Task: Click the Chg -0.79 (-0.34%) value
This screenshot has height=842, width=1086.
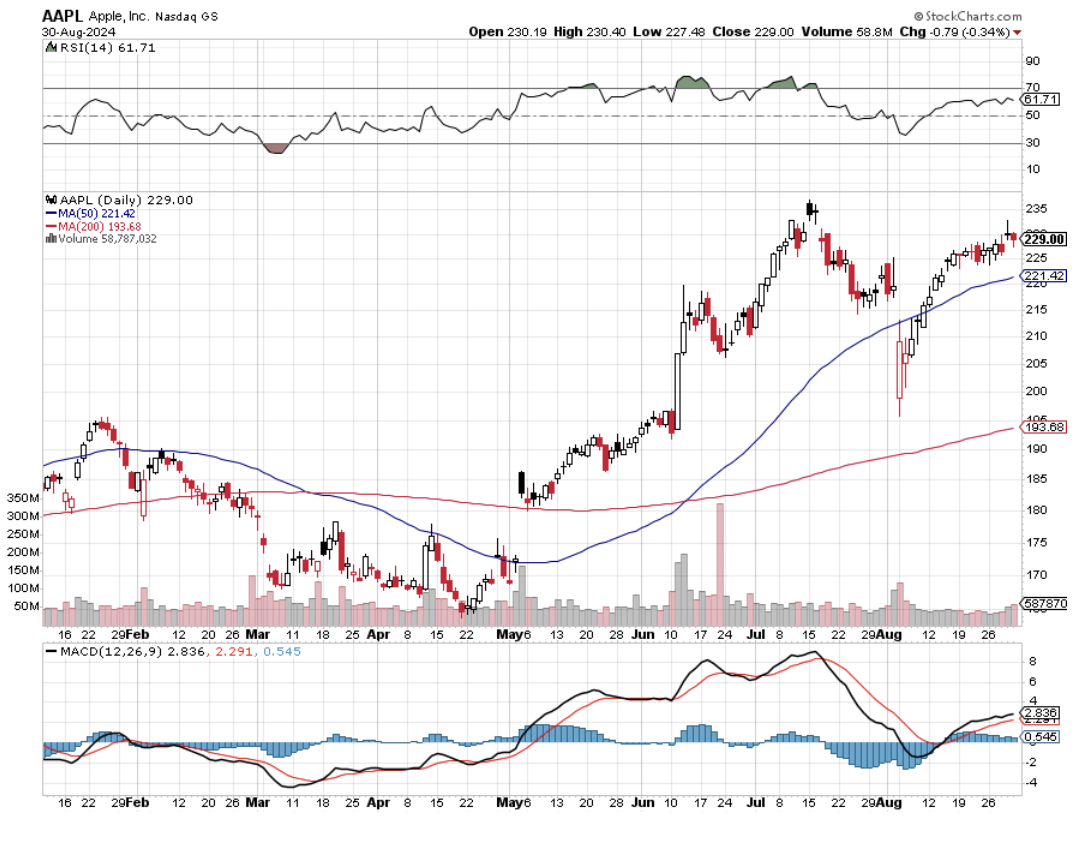Action: click(x=954, y=32)
